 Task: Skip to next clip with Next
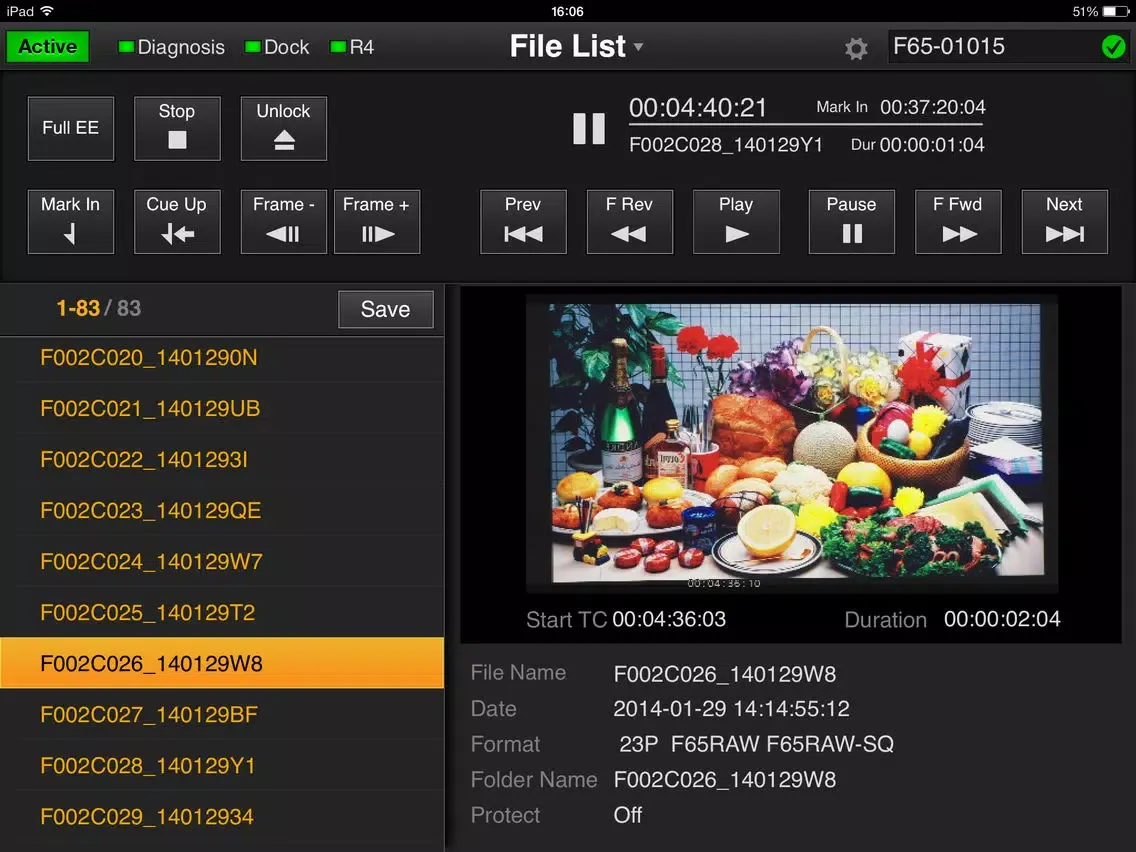pos(1064,222)
